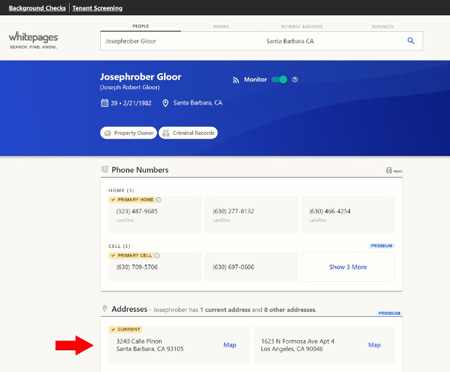Image resolution: width=450 pixels, height=372 pixels.
Task: Click the Monitor RSS feed icon
Action: coord(236,80)
